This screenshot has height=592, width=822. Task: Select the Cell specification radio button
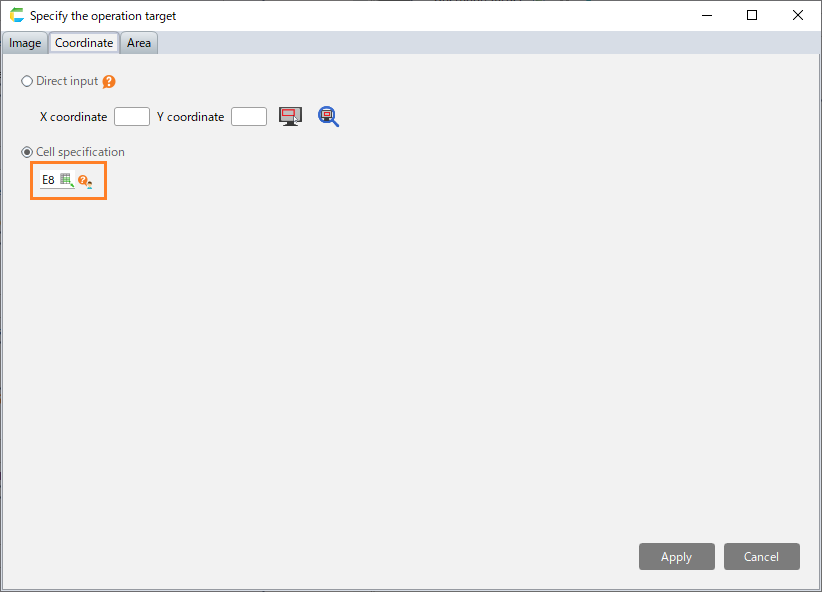click(x=27, y=152)
